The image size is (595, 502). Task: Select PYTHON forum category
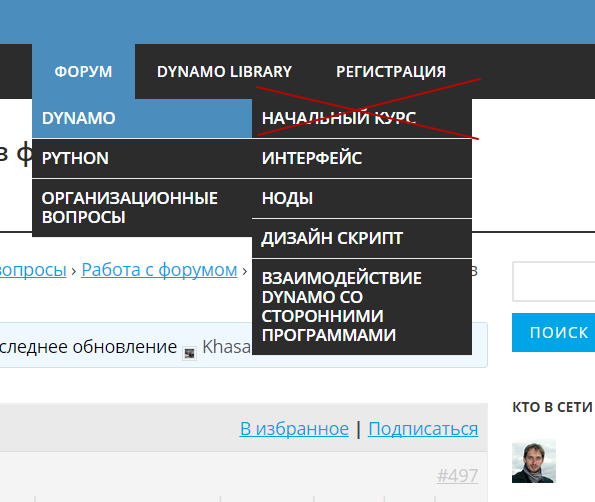pyautogui.click(x=142, y=158)
